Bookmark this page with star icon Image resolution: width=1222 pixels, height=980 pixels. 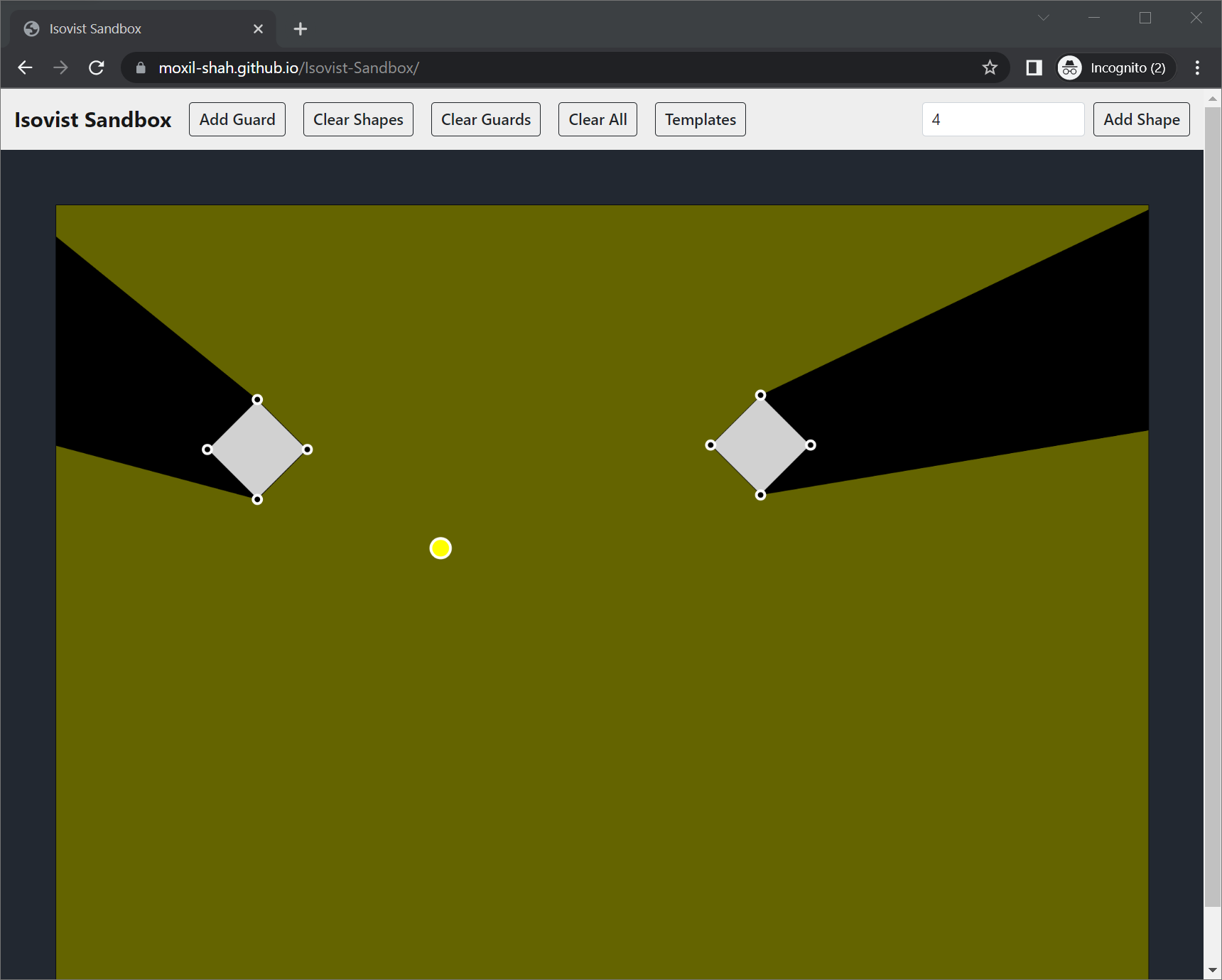pos(990,67)
